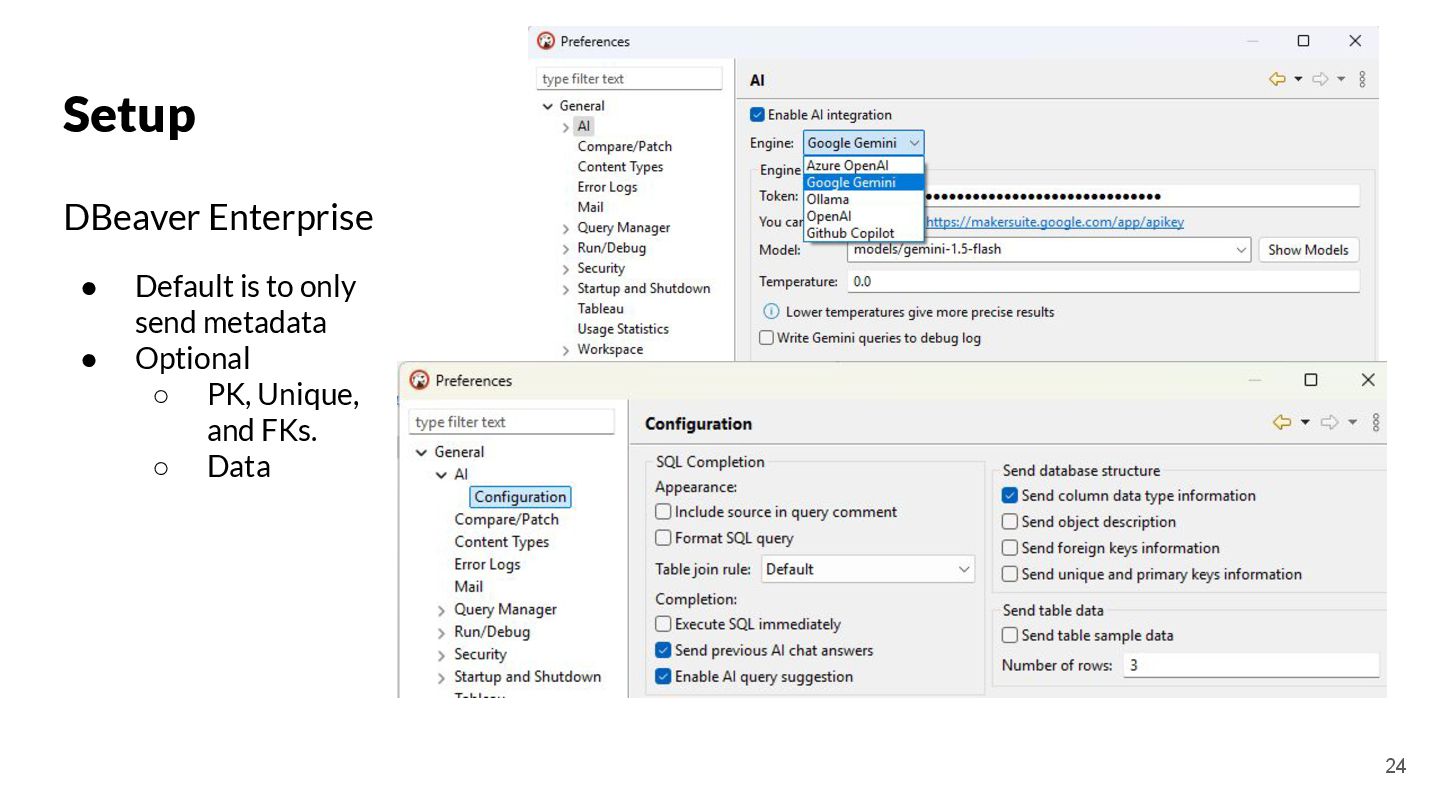
Task: Click the upper type filter text field
Action: coord(630,79)
